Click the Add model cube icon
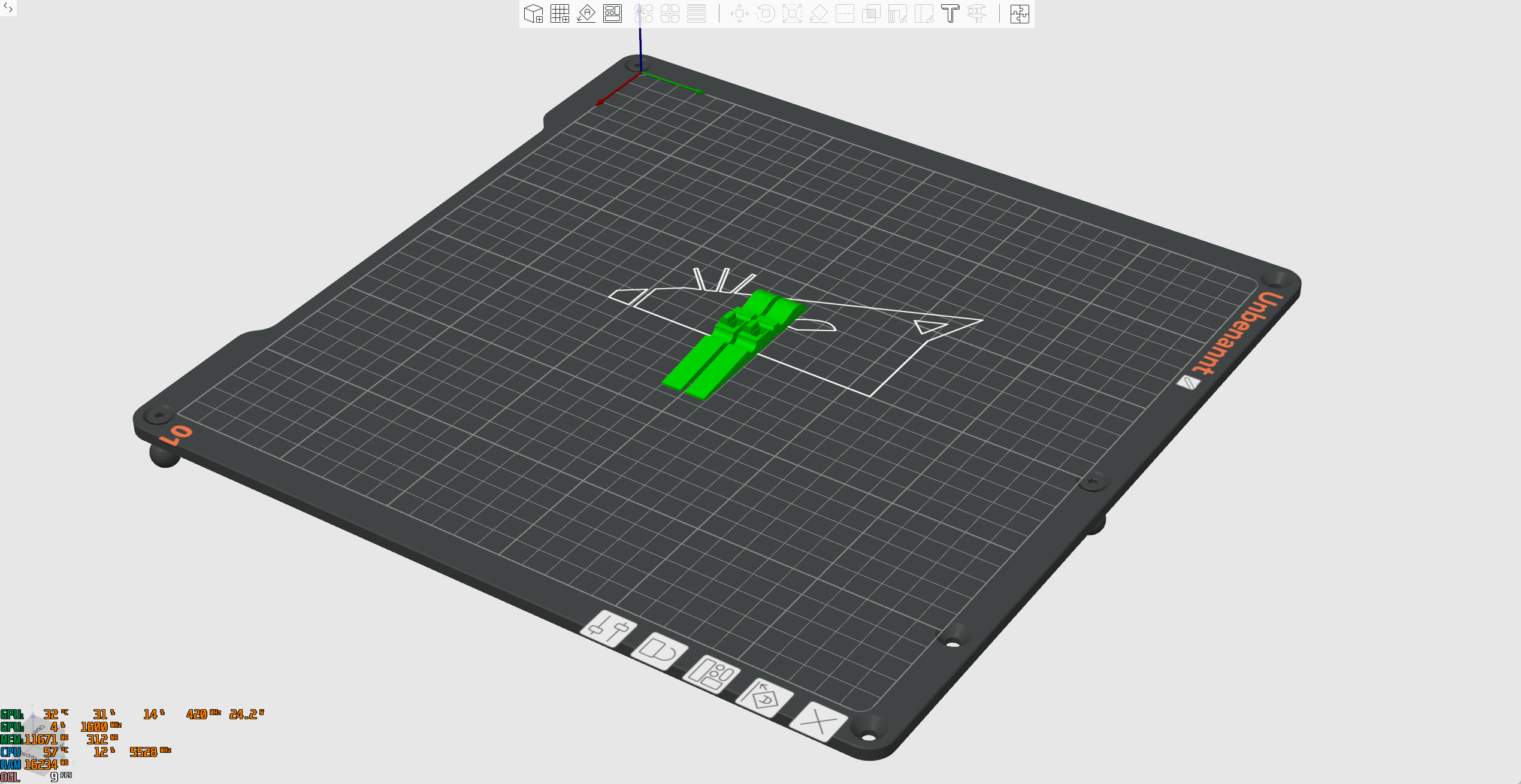1521x784 pixels. pos(533,14)
